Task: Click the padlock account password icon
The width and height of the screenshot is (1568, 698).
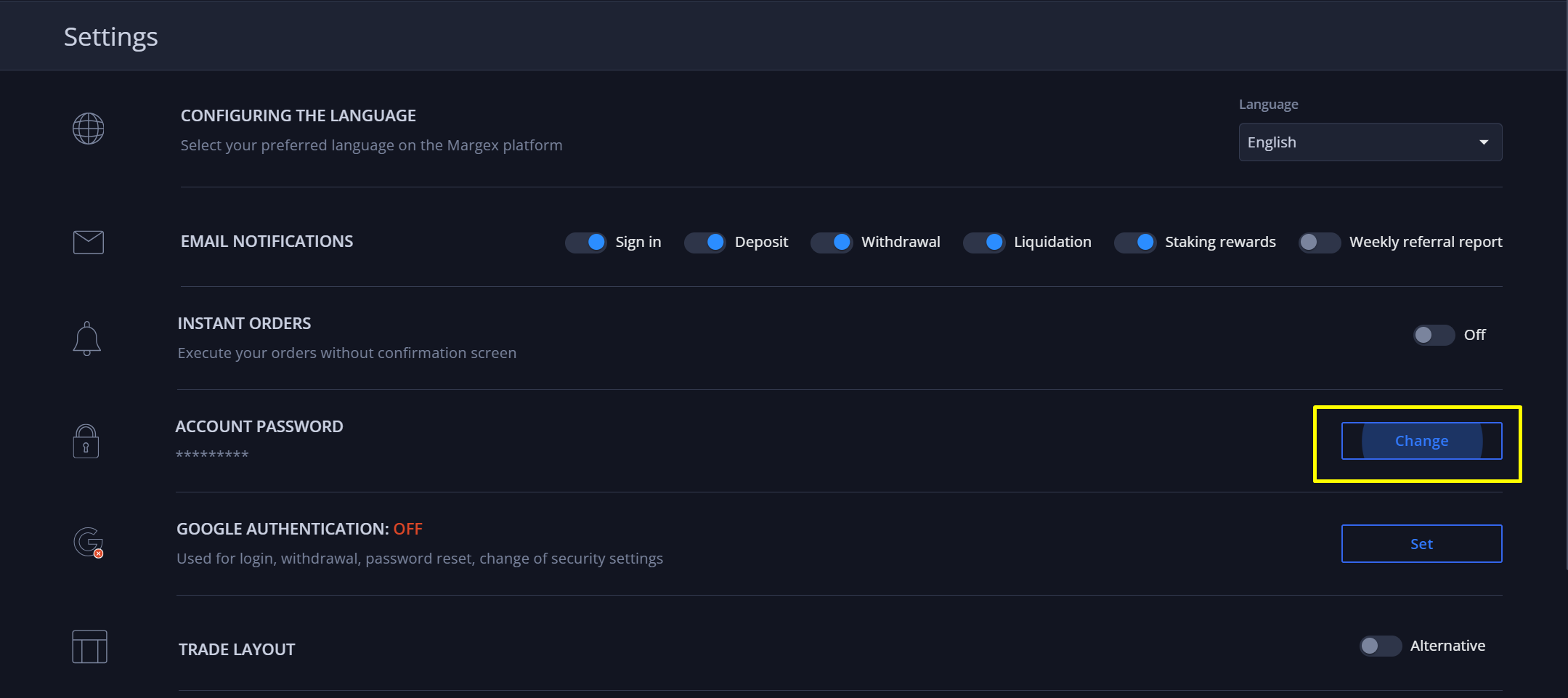Action: pos(86,442)
